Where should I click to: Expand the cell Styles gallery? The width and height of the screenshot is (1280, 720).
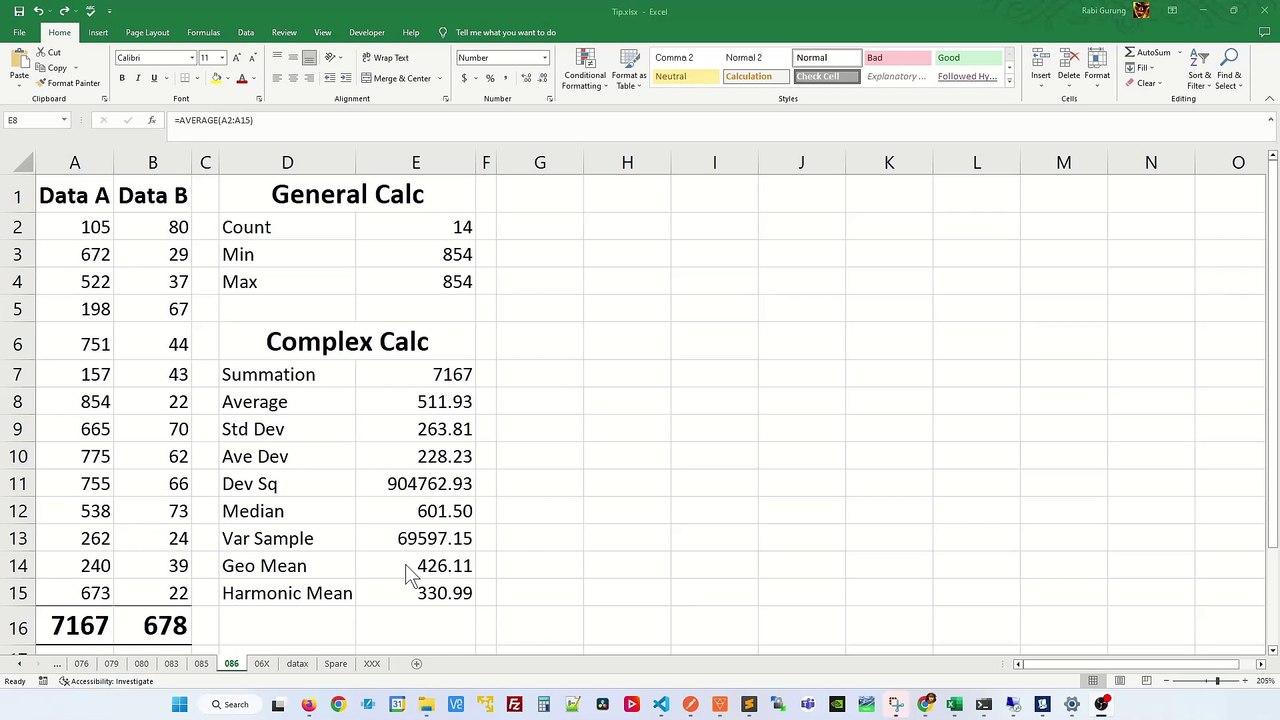1009,82
